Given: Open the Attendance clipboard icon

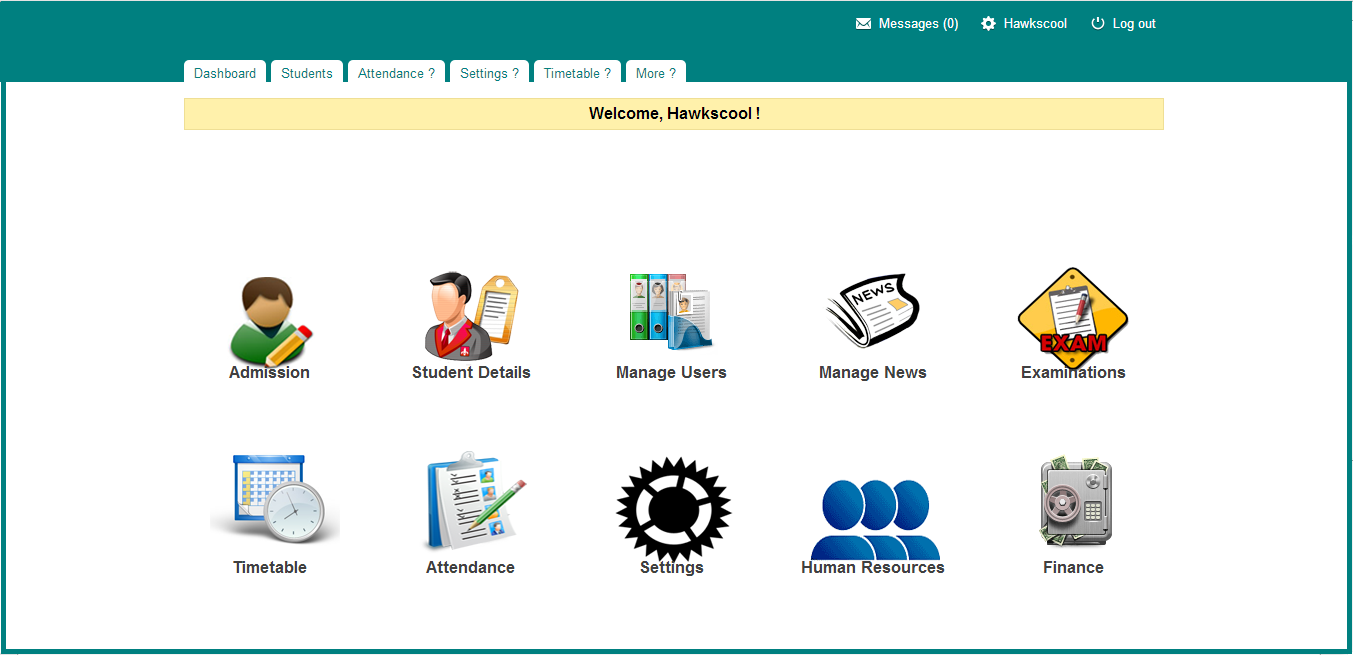Looking at the screenshot, I should (x=471, y=500).
